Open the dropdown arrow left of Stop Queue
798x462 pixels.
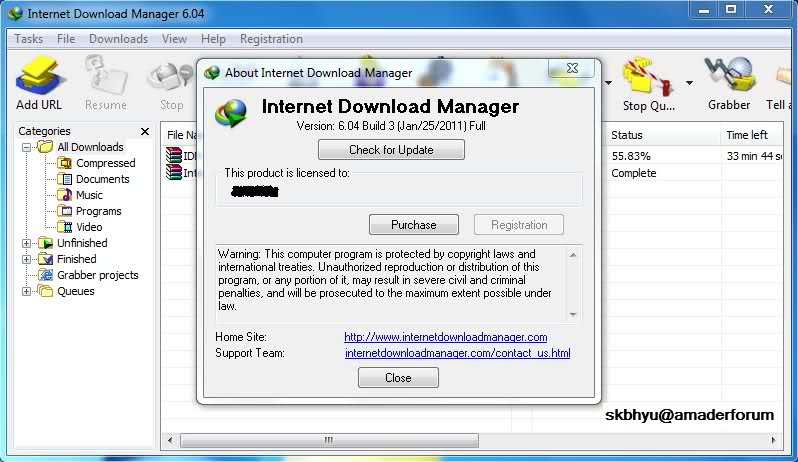[608, 82]
